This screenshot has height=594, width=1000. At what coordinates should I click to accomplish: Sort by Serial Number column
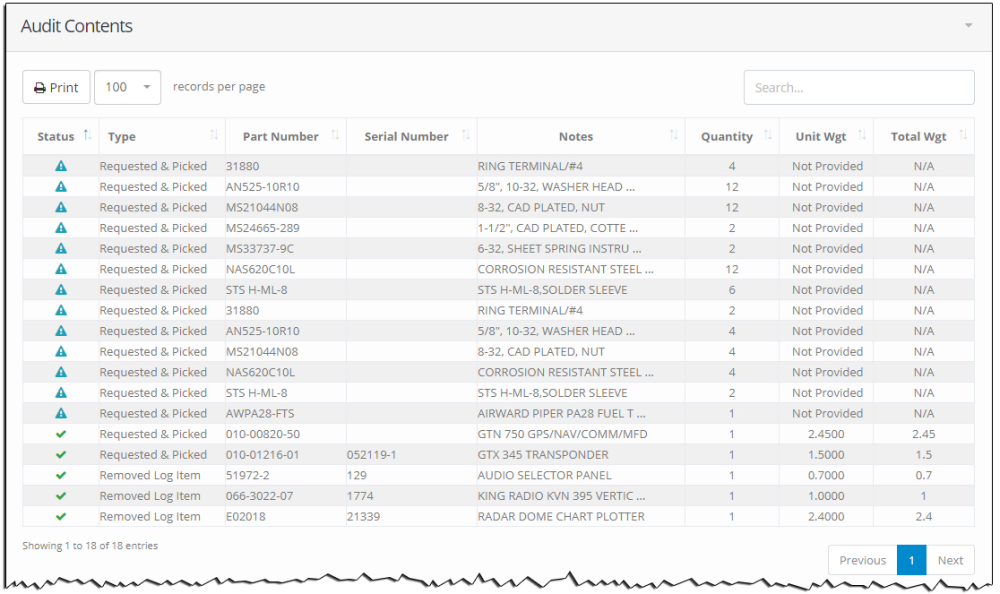point(411,136)
